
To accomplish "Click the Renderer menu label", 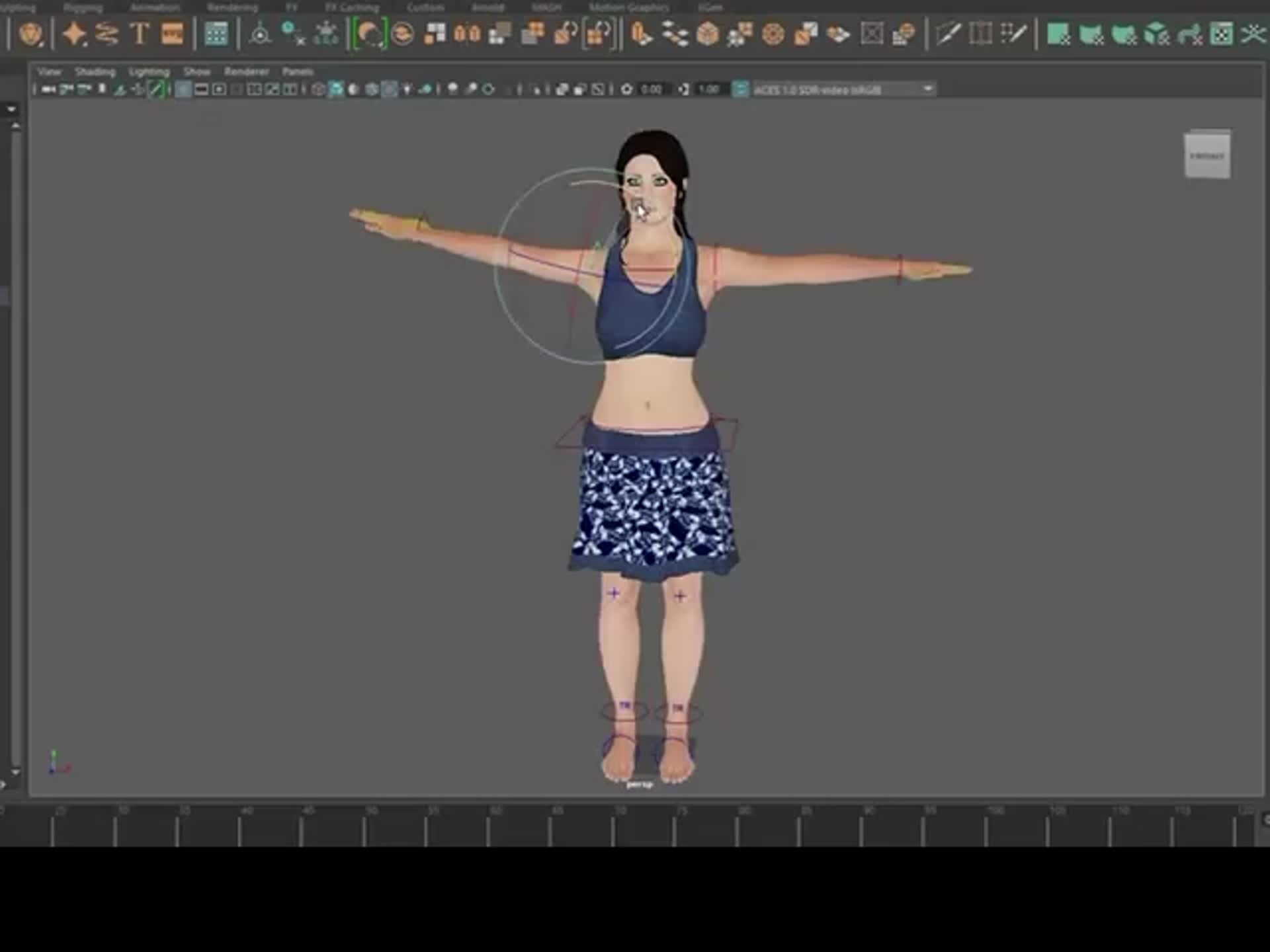I will (x=247, y=71).
